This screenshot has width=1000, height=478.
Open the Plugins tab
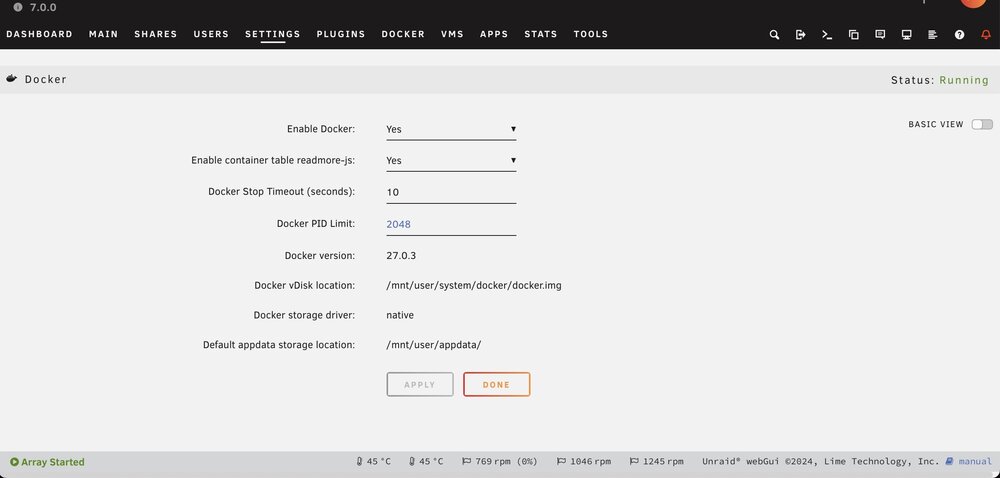341,34
